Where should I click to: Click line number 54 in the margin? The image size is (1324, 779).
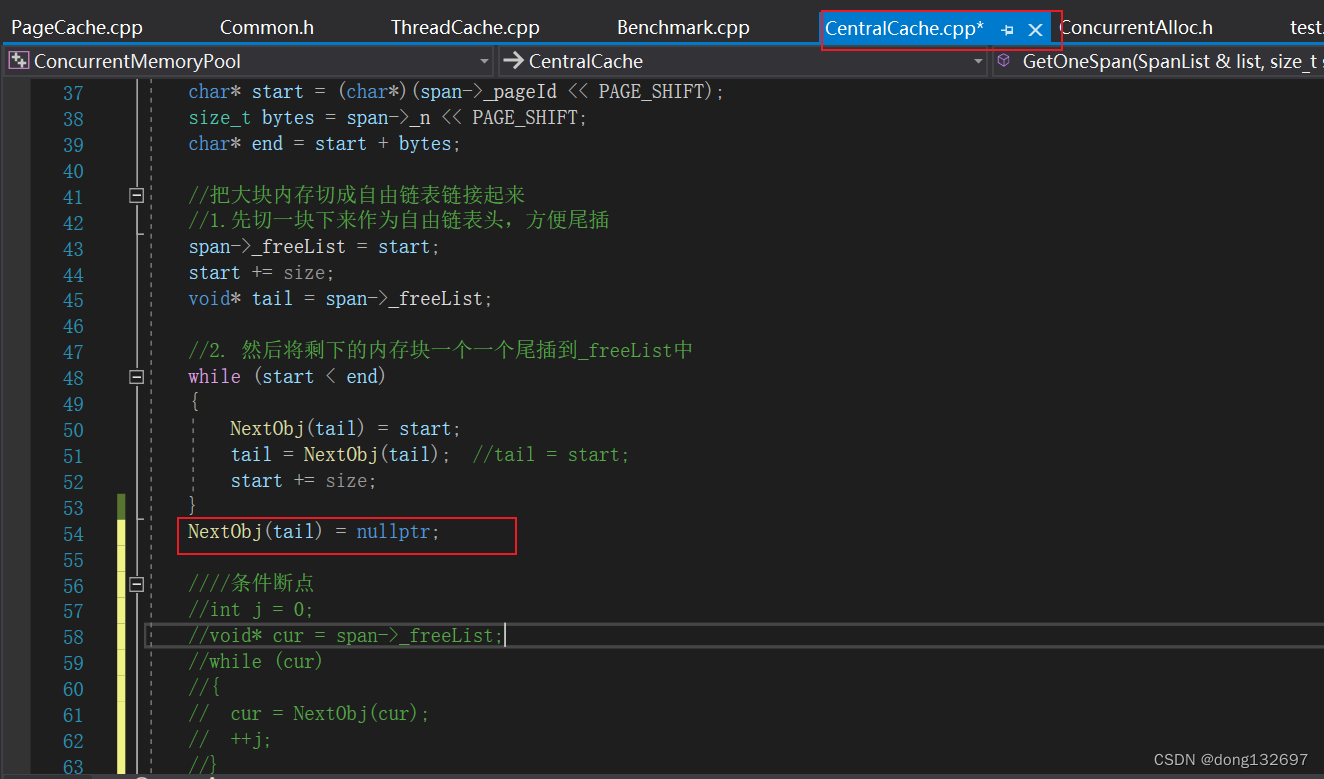(x=73, y=534)
